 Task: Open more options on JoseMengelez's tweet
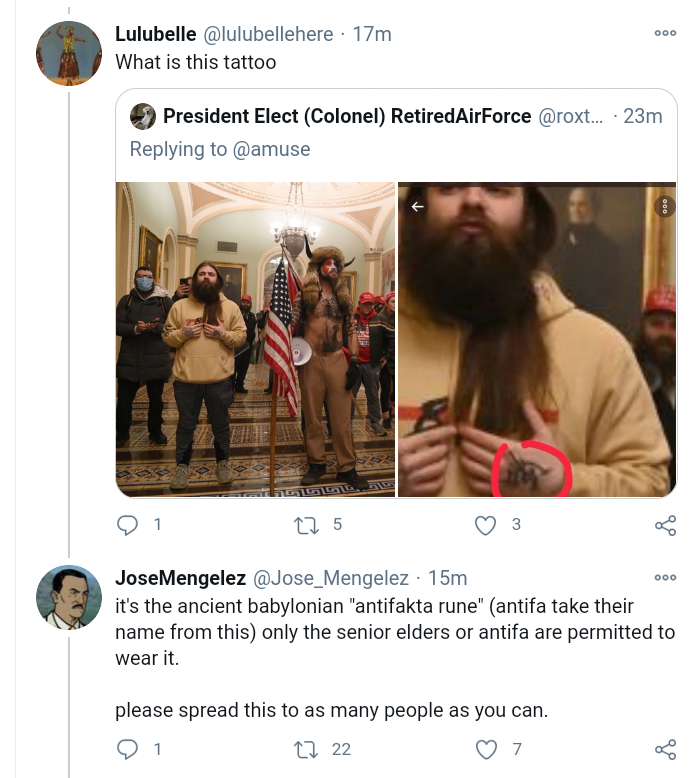coord(664,578)
